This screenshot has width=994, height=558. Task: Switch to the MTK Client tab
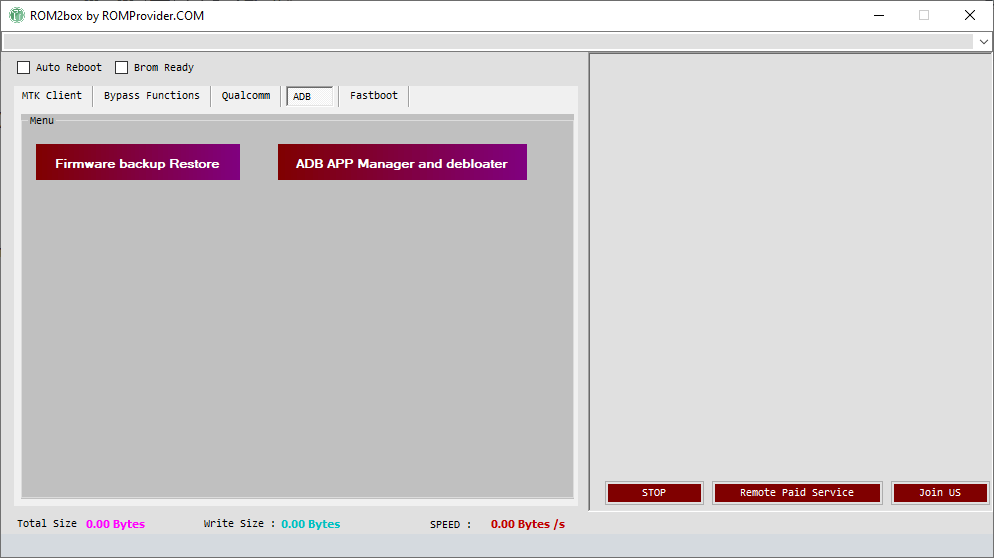pyautogui.click(x=52, y=96)
